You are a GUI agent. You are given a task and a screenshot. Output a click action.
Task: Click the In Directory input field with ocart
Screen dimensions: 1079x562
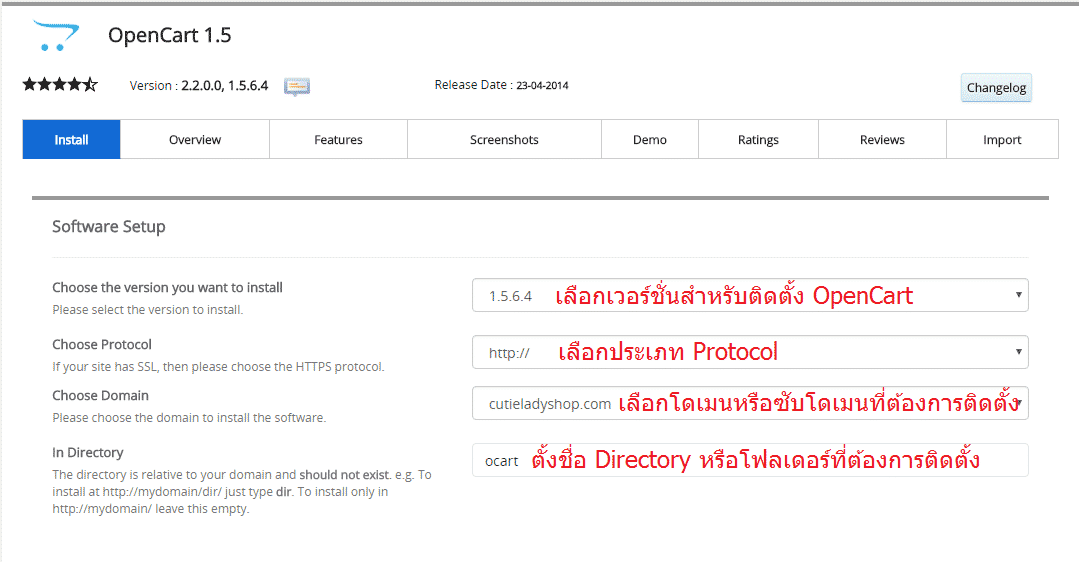click(x=750, y=460)
